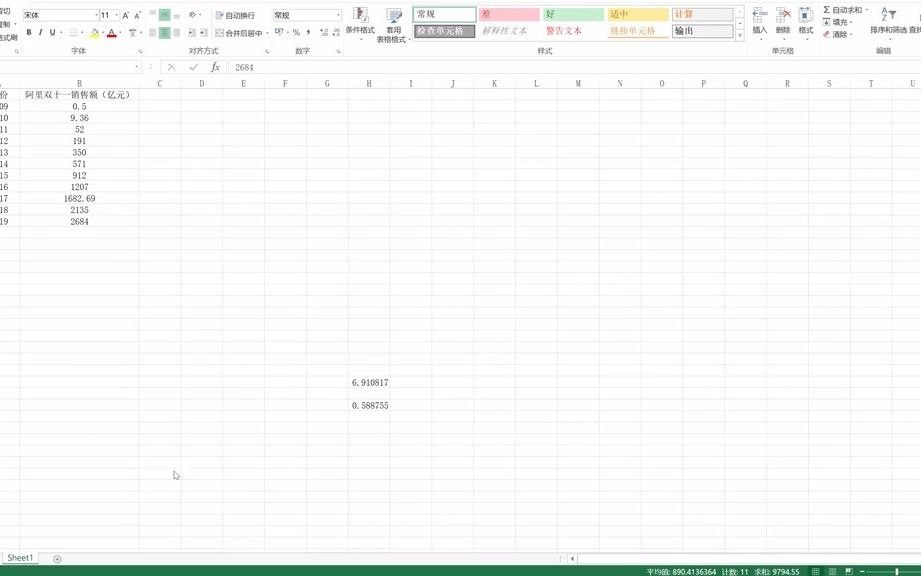Open the font size dropdown

pyautogui.click(x=116, y=12)
